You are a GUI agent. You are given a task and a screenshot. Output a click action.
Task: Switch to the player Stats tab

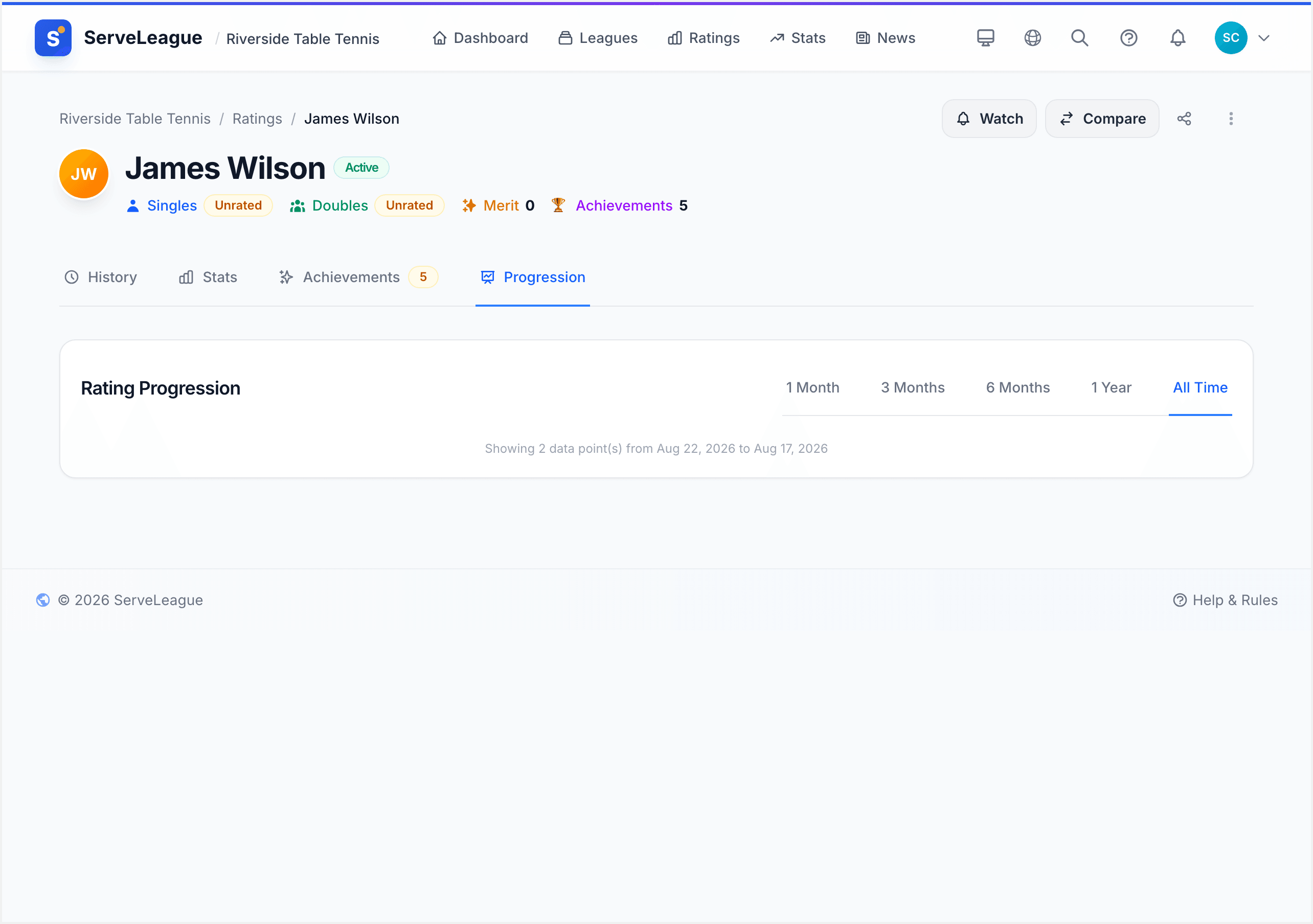coord(208,278)
